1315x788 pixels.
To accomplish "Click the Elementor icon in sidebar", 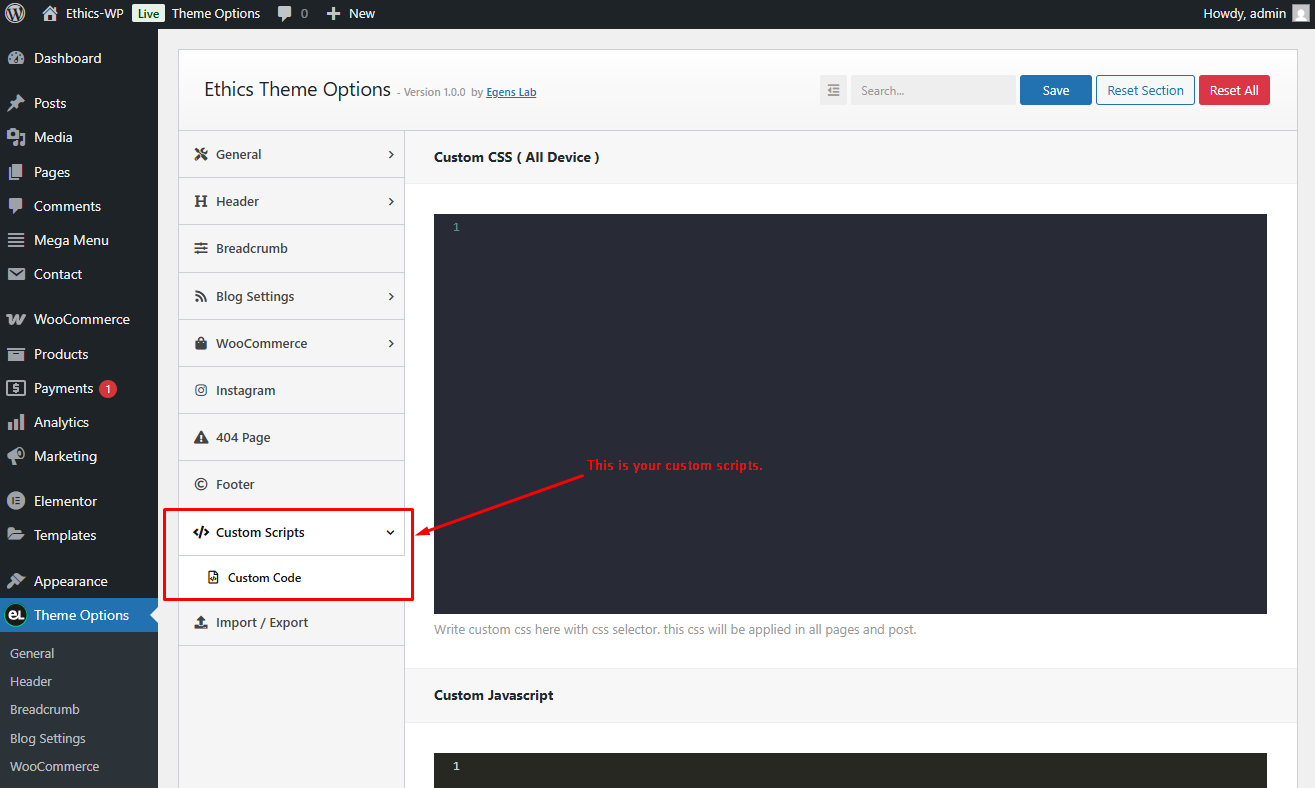I will tap(16, 501).
